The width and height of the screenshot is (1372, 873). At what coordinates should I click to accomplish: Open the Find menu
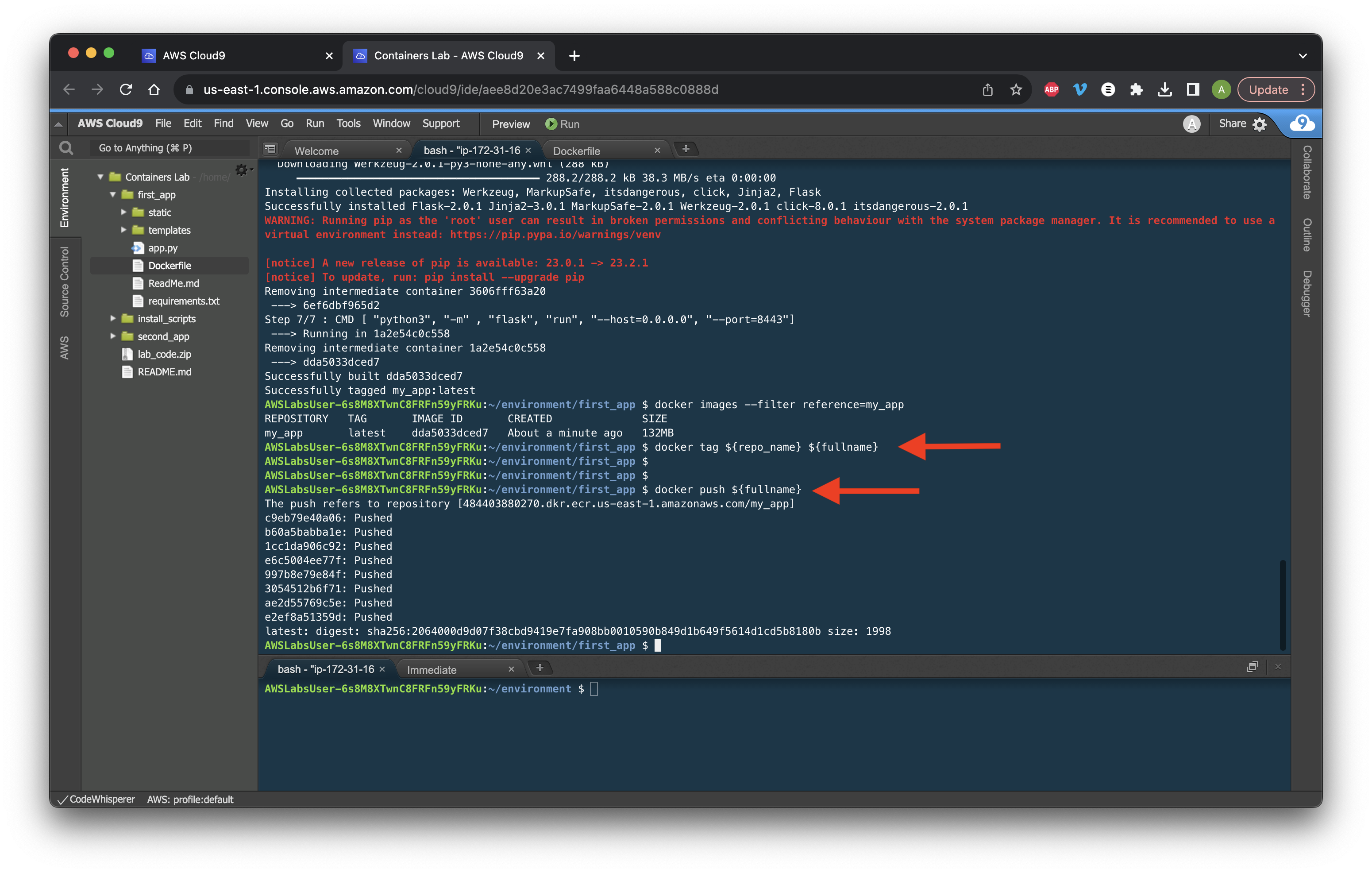pos(224,123)
